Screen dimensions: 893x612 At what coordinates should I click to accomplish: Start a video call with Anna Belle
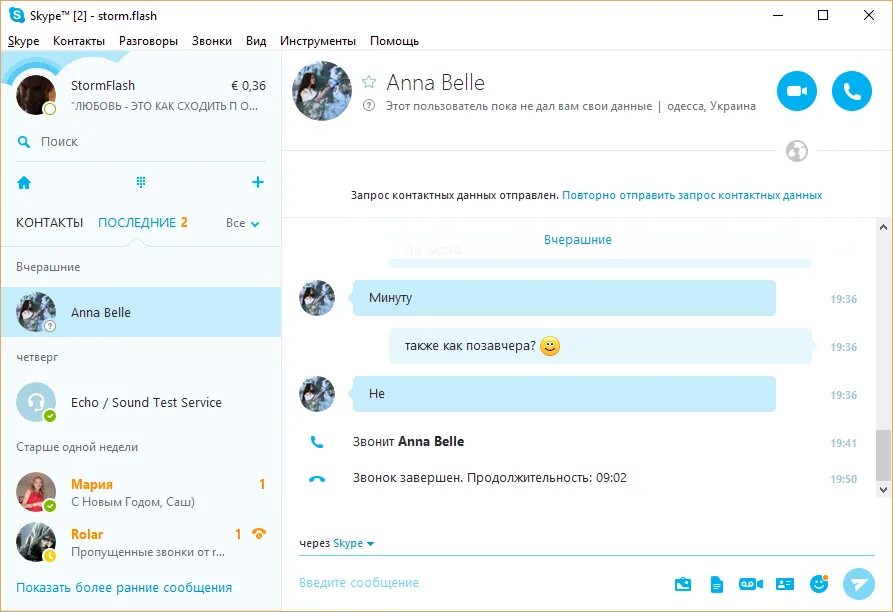[x=797, y=91]
